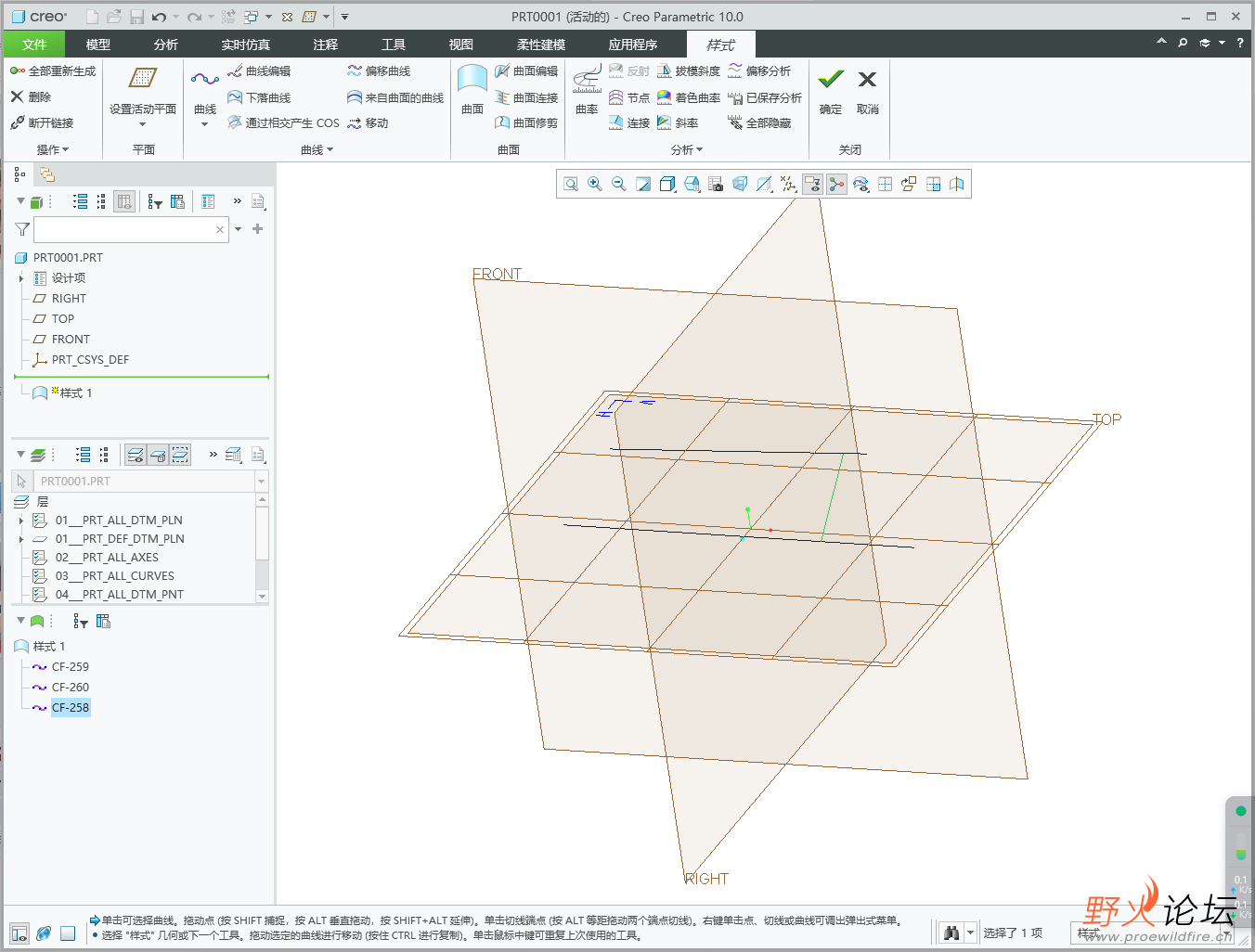Toggle layer tree visibility eye filter button
The height and width of the screenshot is (952, 1255).
pos(136,455)
